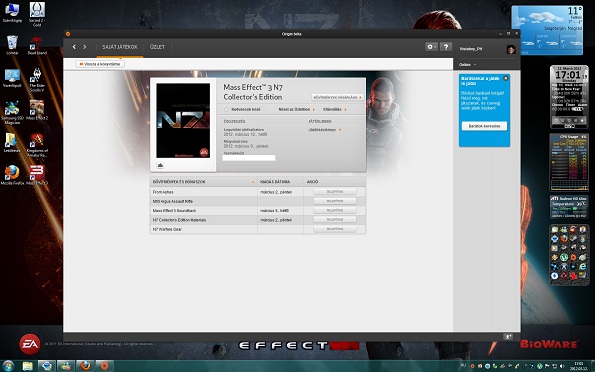Open the folder icon on the taskbar
The height and width of the screenshot is (372, 595).
[x=27, y=366]
